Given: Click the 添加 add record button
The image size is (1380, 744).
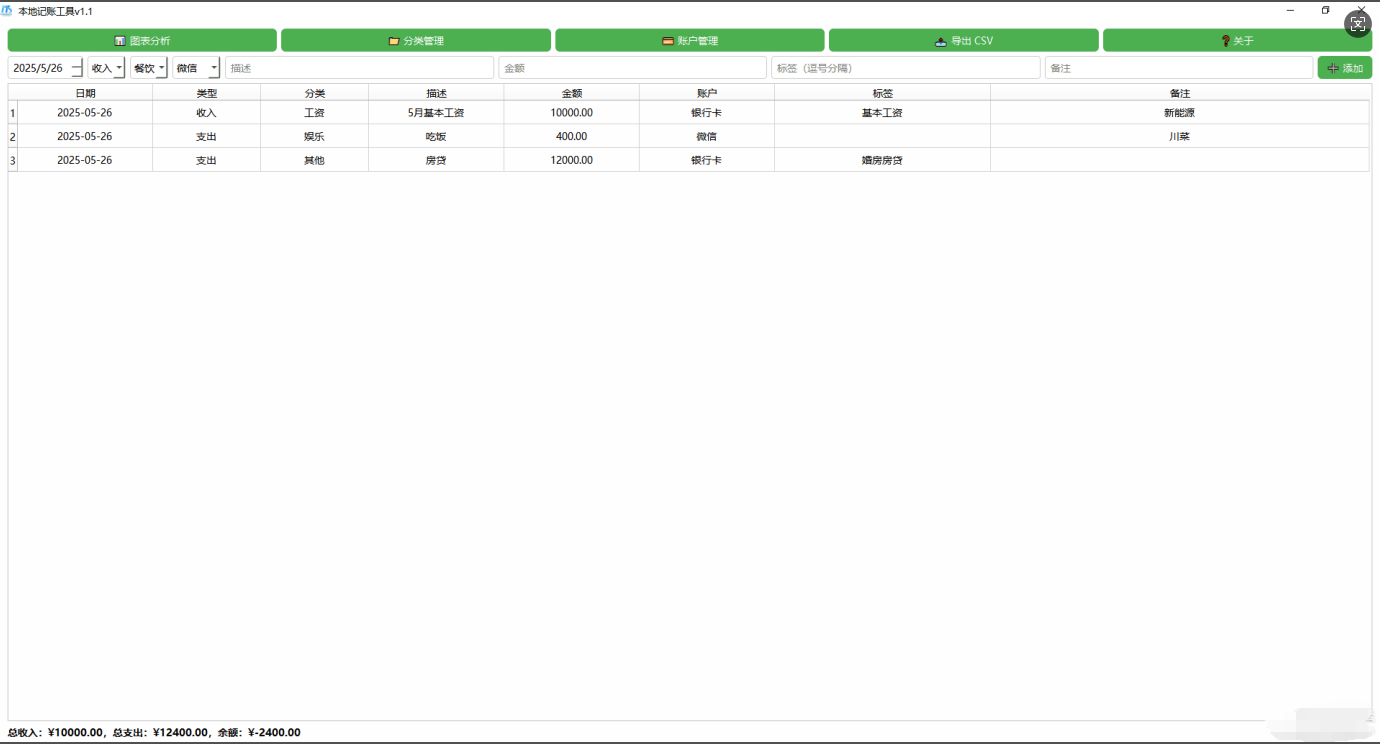Looking at the screenshot, I should (x=1344, y=68).
